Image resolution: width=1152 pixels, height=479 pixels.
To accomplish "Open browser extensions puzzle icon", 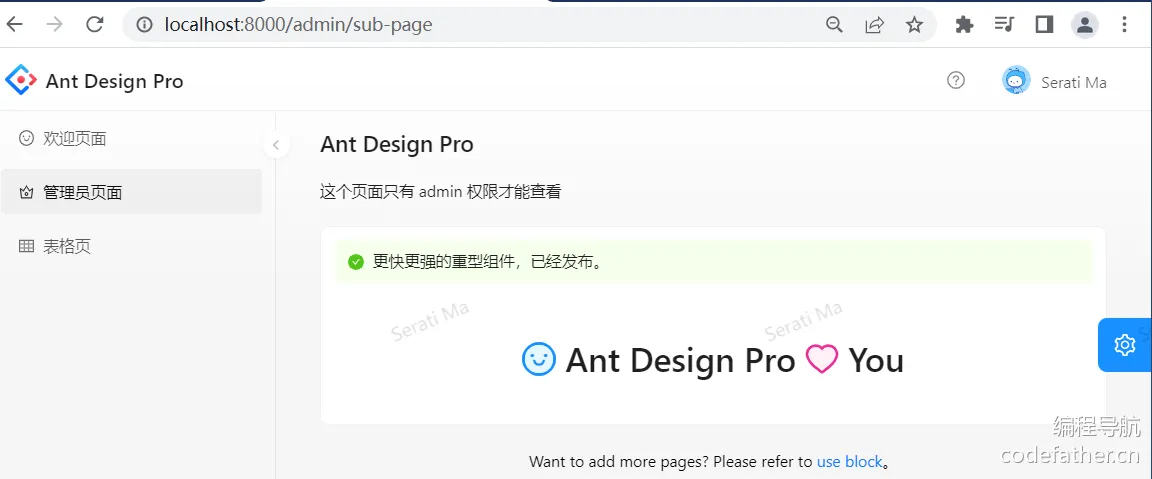I will (964, 25).
